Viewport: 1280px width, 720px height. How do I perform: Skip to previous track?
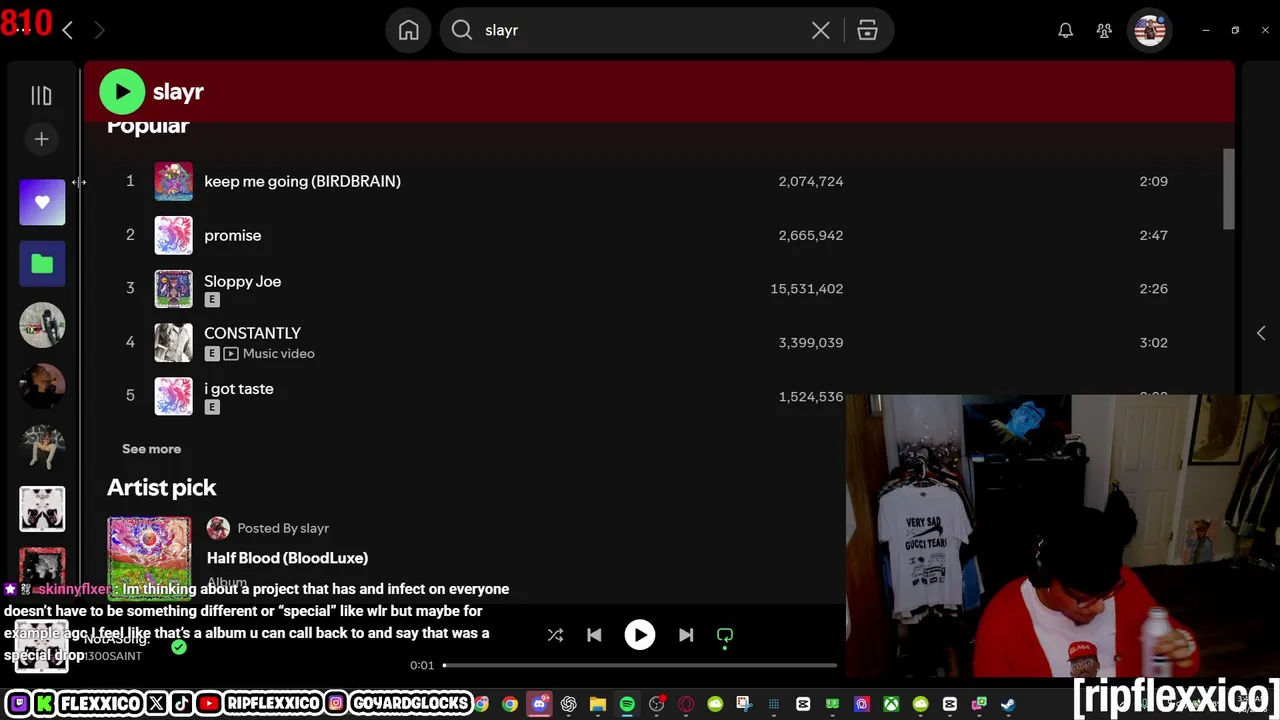(594, 635)
